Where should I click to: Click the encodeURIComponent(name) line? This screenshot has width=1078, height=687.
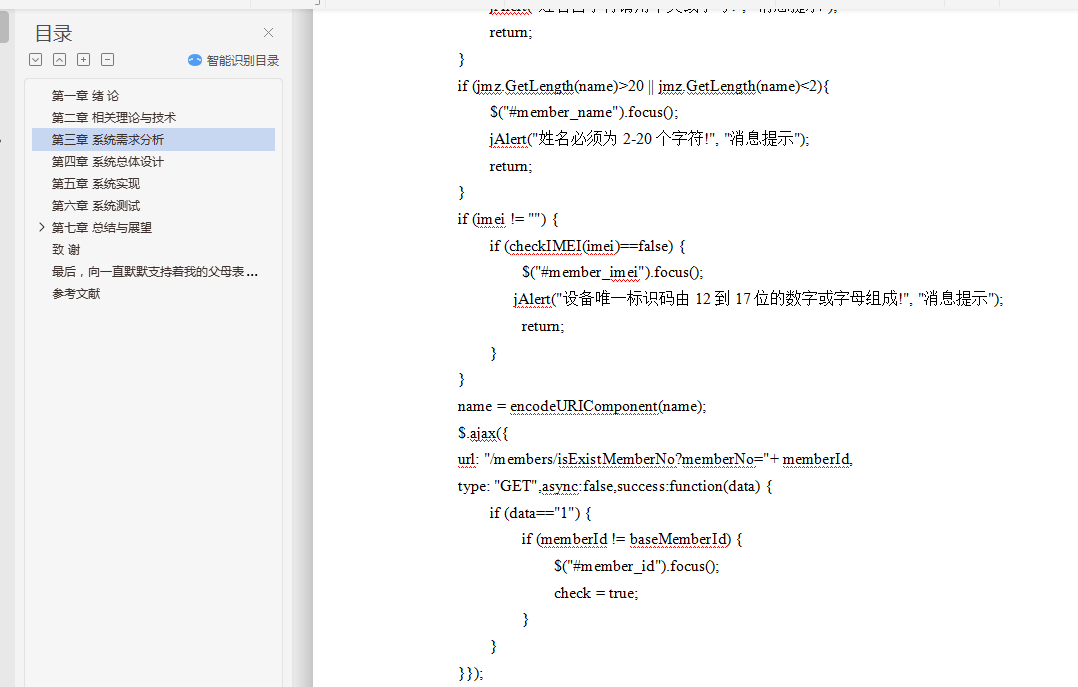click(x=582, y=406)
